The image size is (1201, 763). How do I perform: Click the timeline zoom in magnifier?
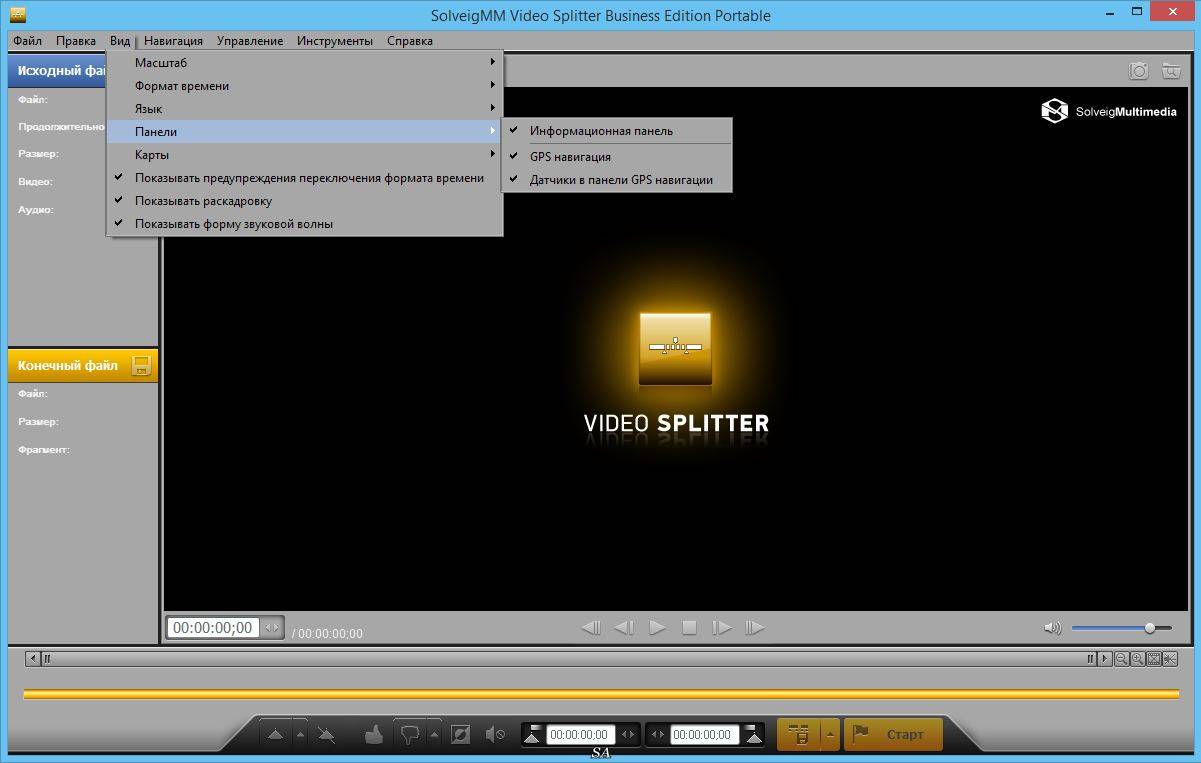(x=1138, y=659)
